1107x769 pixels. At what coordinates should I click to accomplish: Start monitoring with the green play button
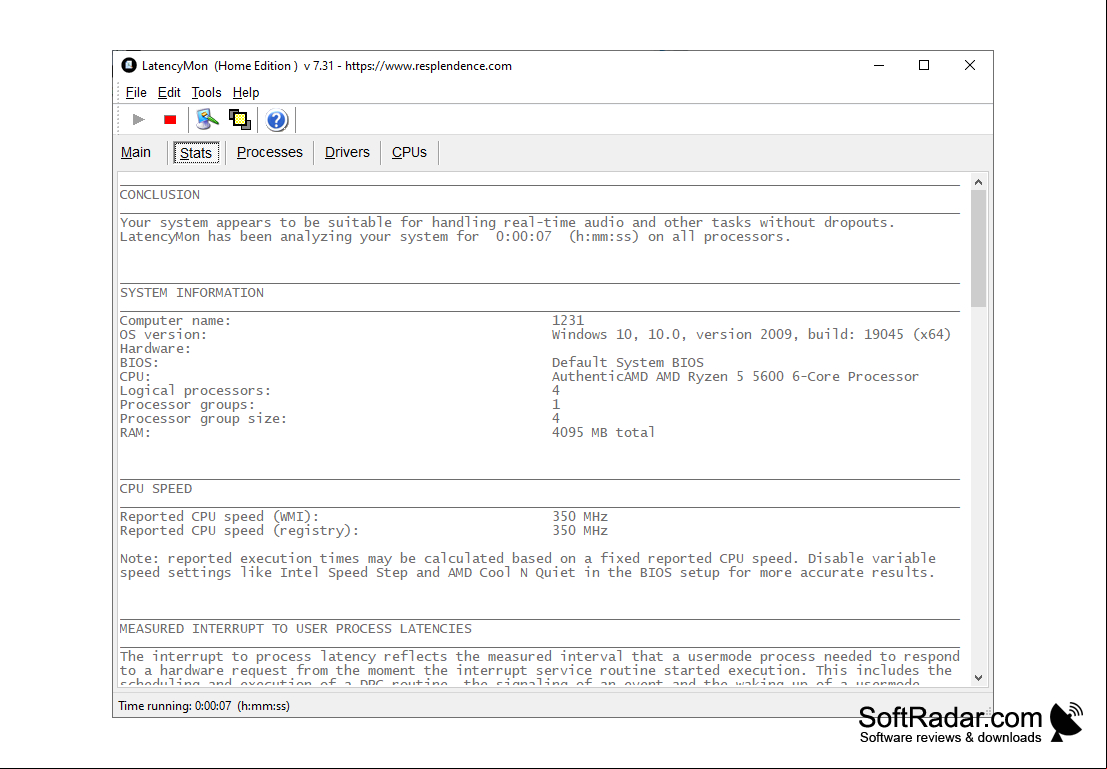(139, 120)
